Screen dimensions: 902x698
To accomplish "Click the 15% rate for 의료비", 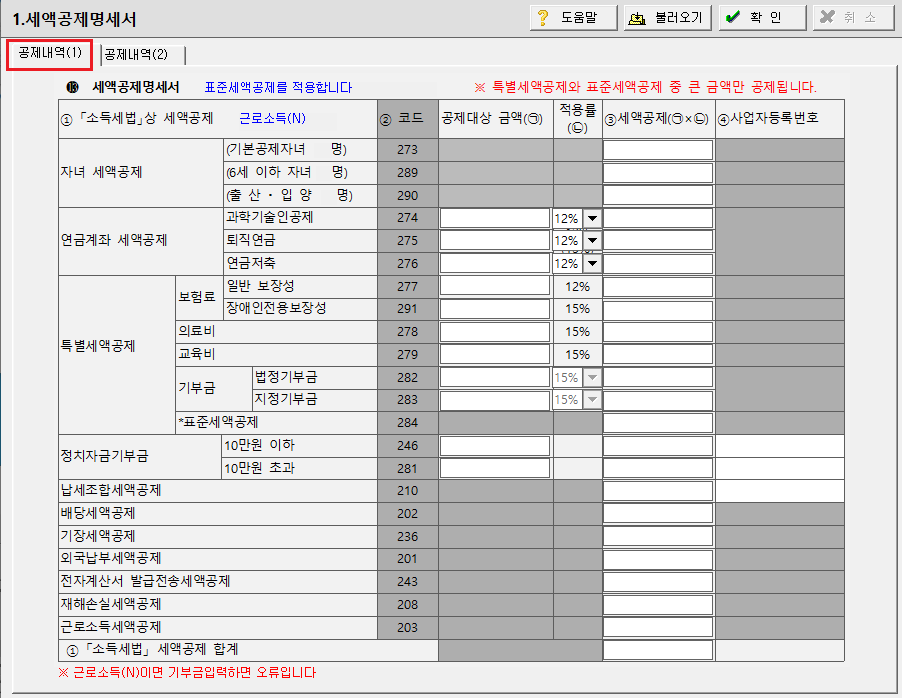I will point(578,332).
